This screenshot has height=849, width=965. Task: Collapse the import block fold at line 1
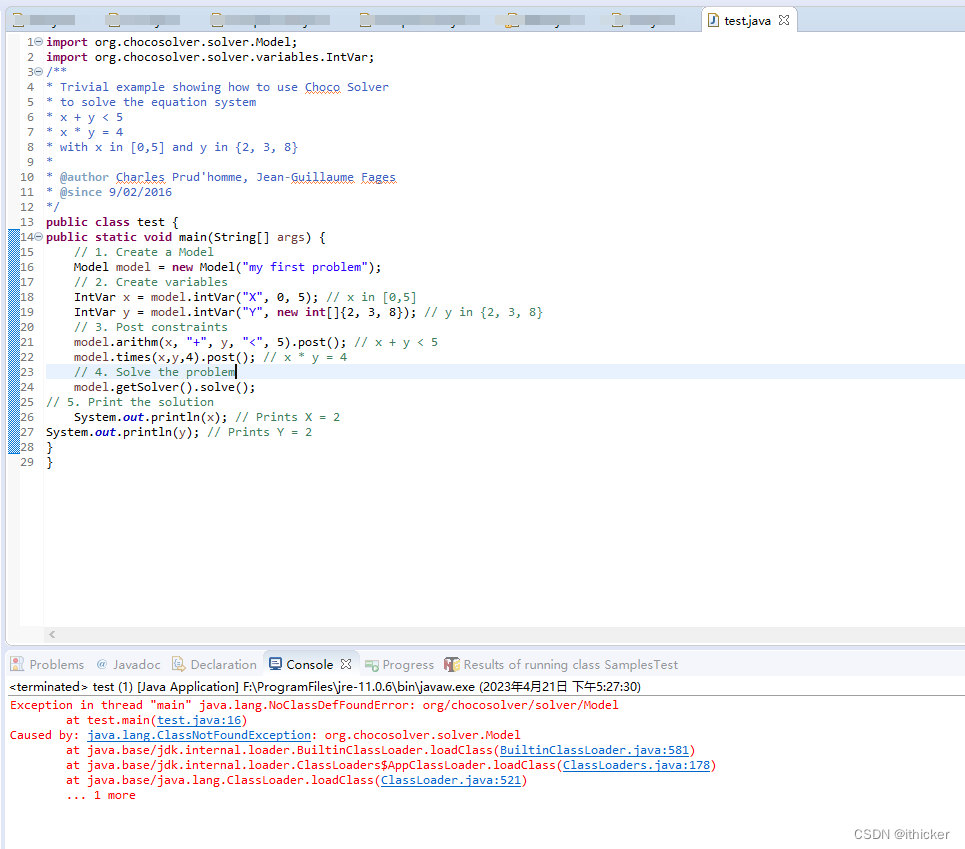pyautogui.click(x=38, y=42)
